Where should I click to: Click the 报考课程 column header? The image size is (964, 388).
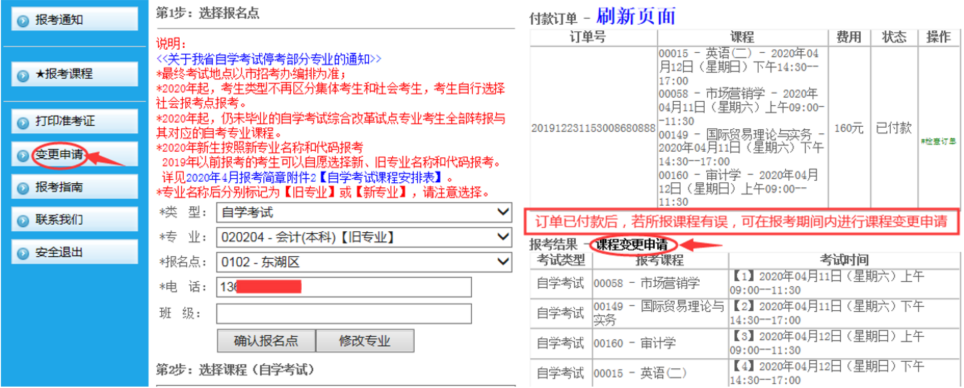pyautogui.click(x=660, y=259)
